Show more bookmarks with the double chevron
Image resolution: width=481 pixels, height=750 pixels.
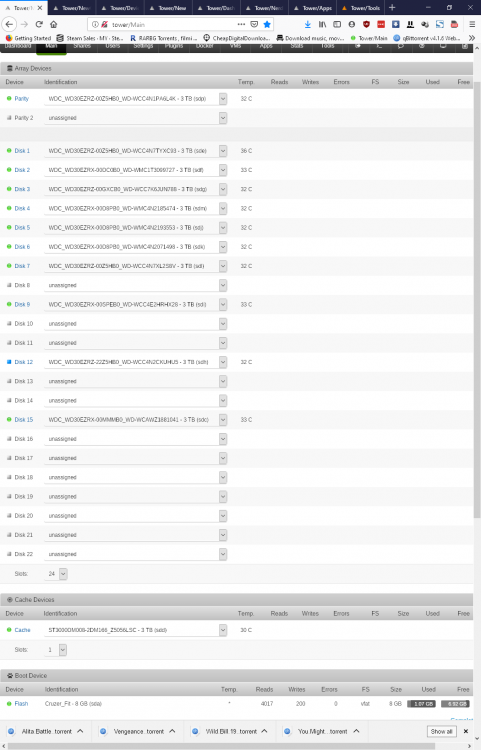471,38
